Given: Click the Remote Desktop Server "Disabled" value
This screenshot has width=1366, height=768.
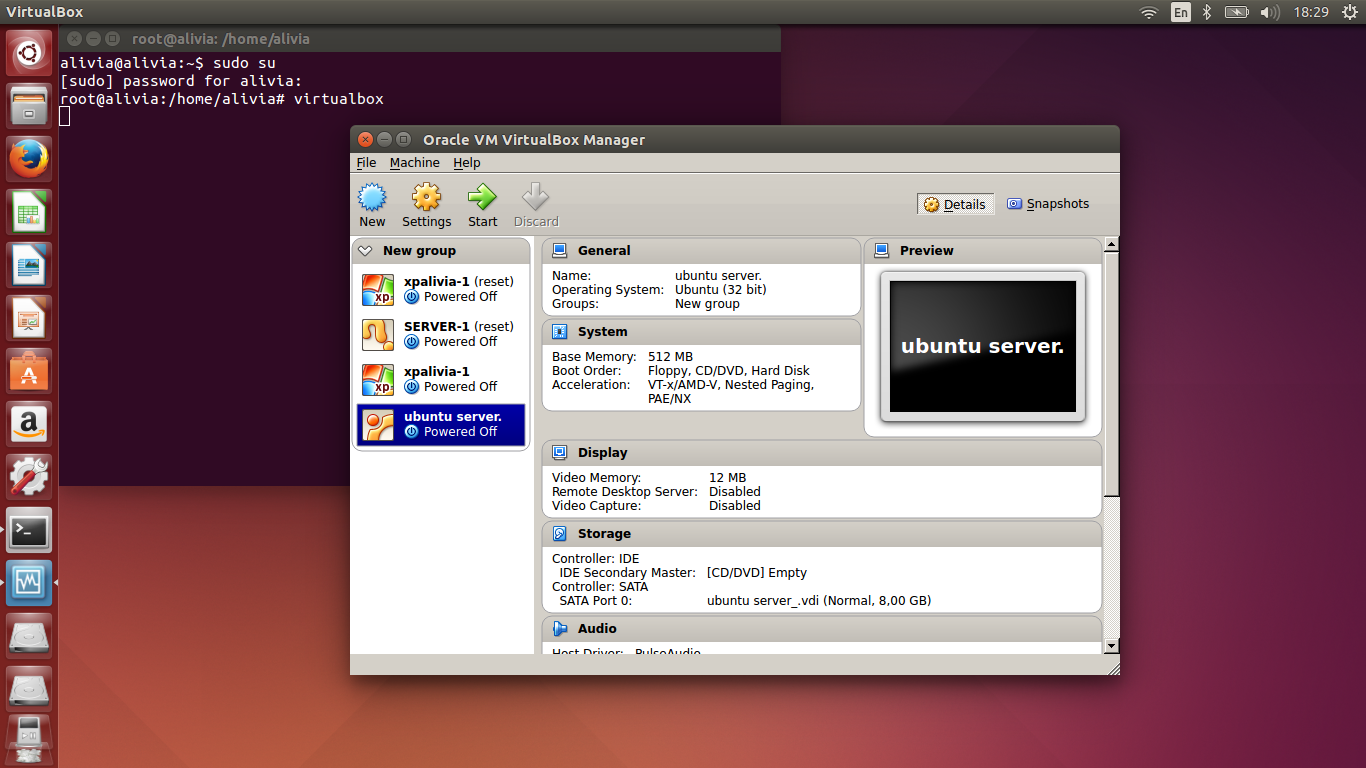Looking at the screenshot, I should click(x=735, y=492).
